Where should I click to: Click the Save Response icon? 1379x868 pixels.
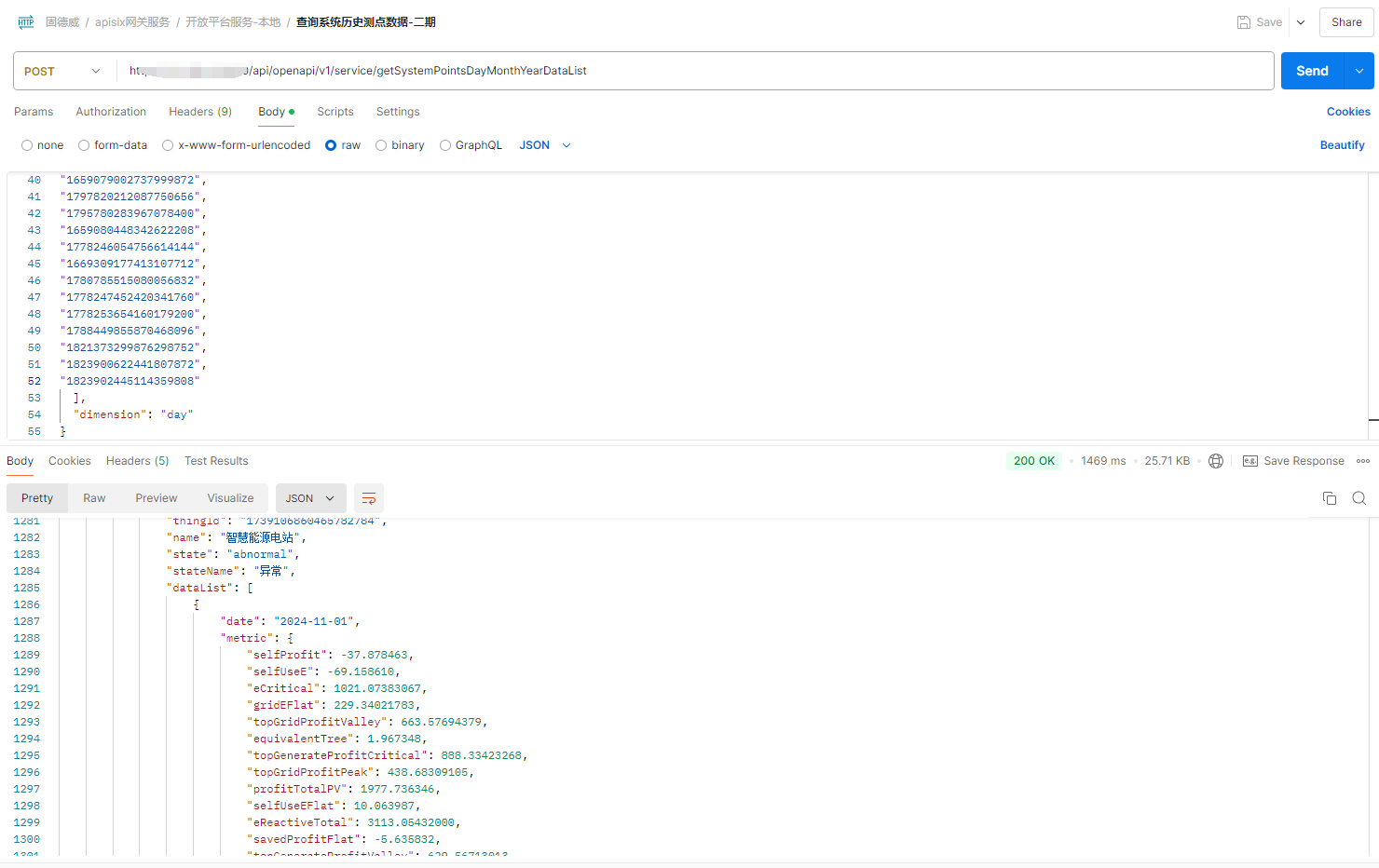point(1250,461)
